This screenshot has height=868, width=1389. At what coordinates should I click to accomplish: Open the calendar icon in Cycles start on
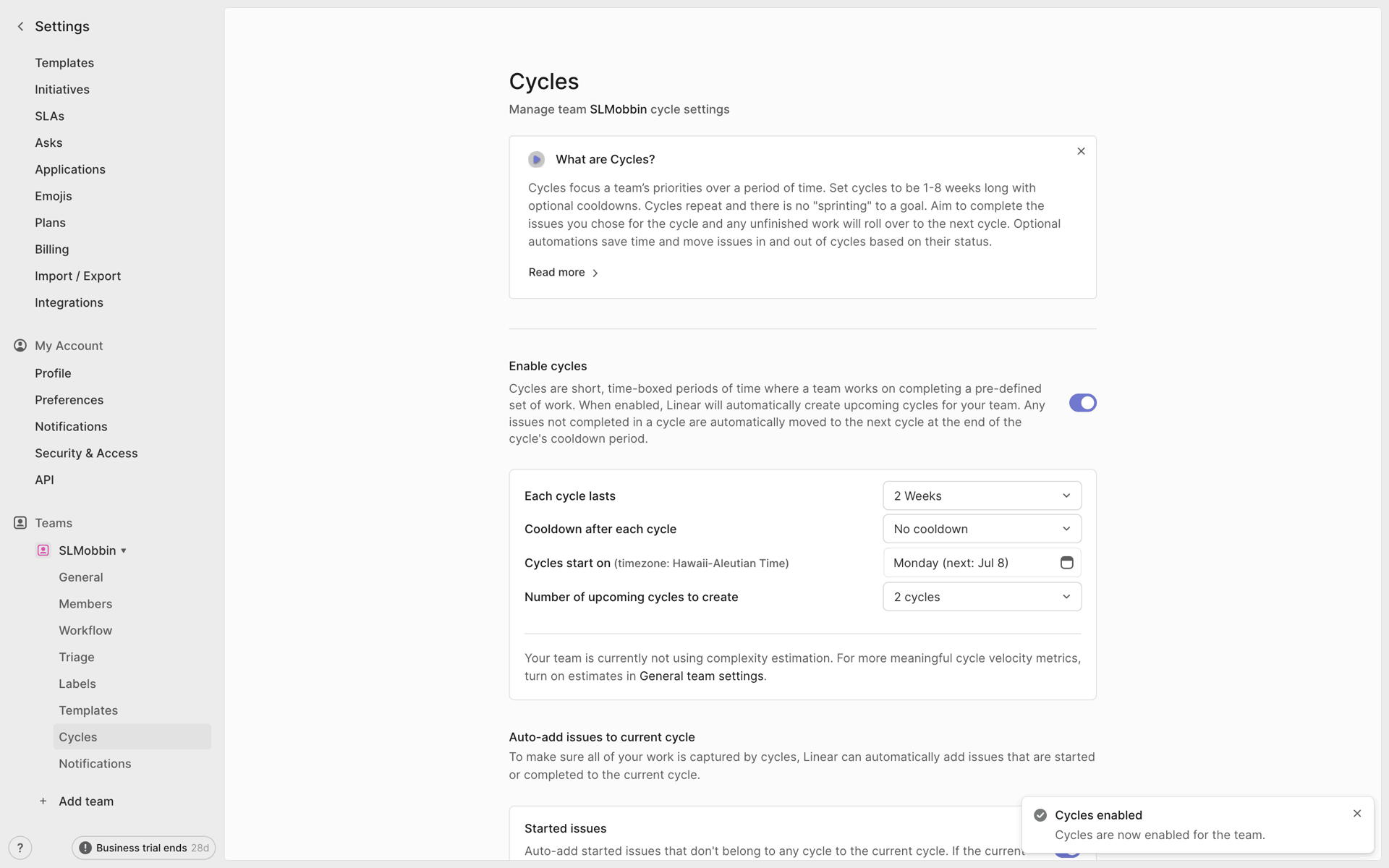(x=1066, y=563)
